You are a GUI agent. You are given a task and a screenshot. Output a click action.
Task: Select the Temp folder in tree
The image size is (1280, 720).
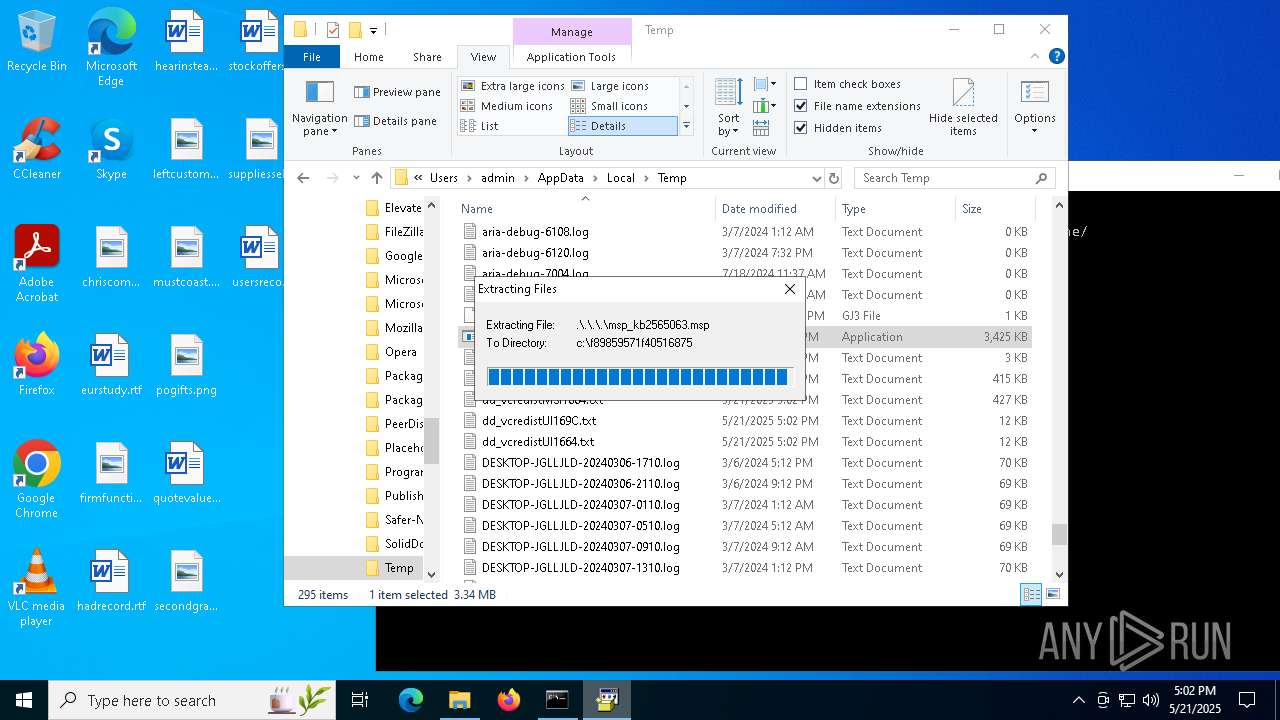tap(399, 568)
